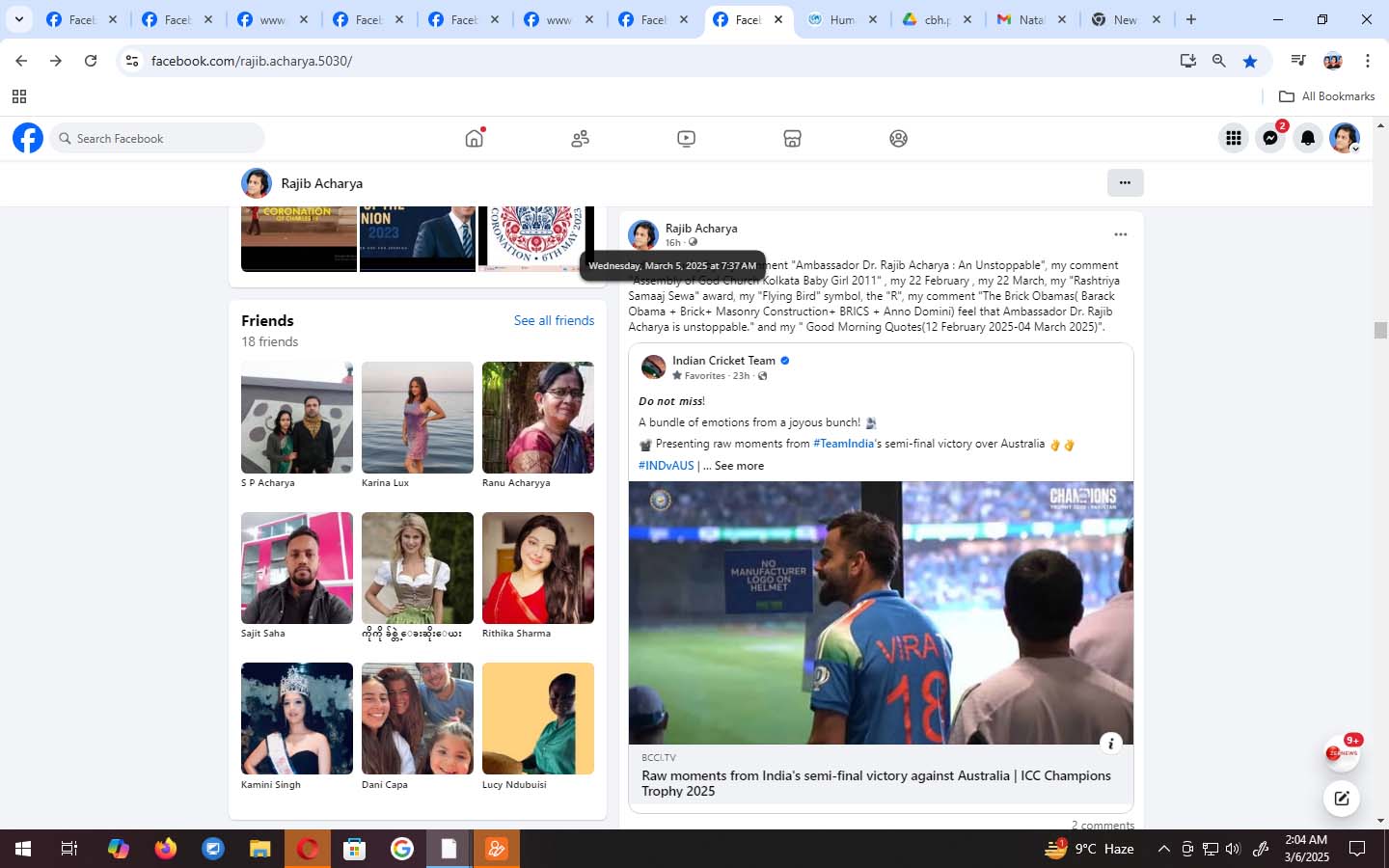This screenshot has height=868, width=1389.
Task: Open File Explorer from the taskbar
Action: tap(260, 849)
